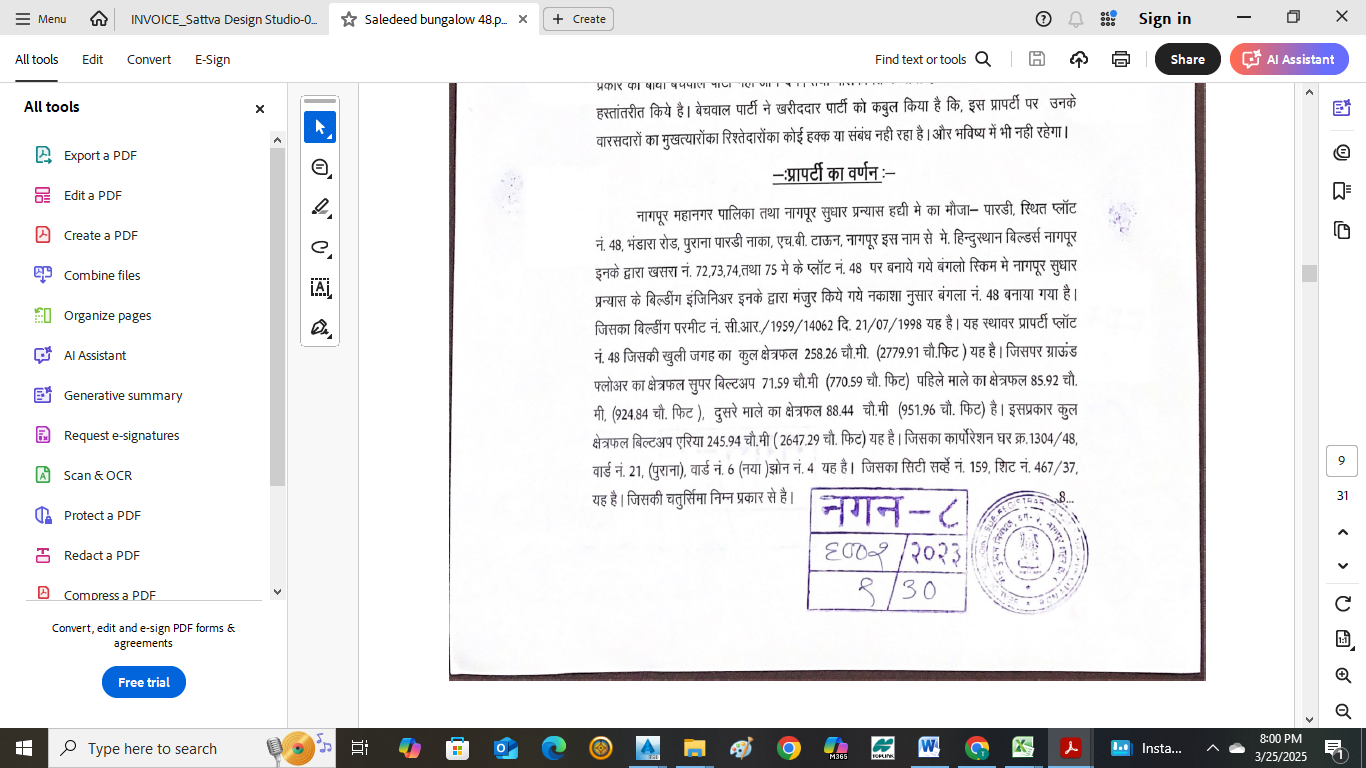Open the page display settings icon
1366x768 pixels.
click(x=1343, y=640)
